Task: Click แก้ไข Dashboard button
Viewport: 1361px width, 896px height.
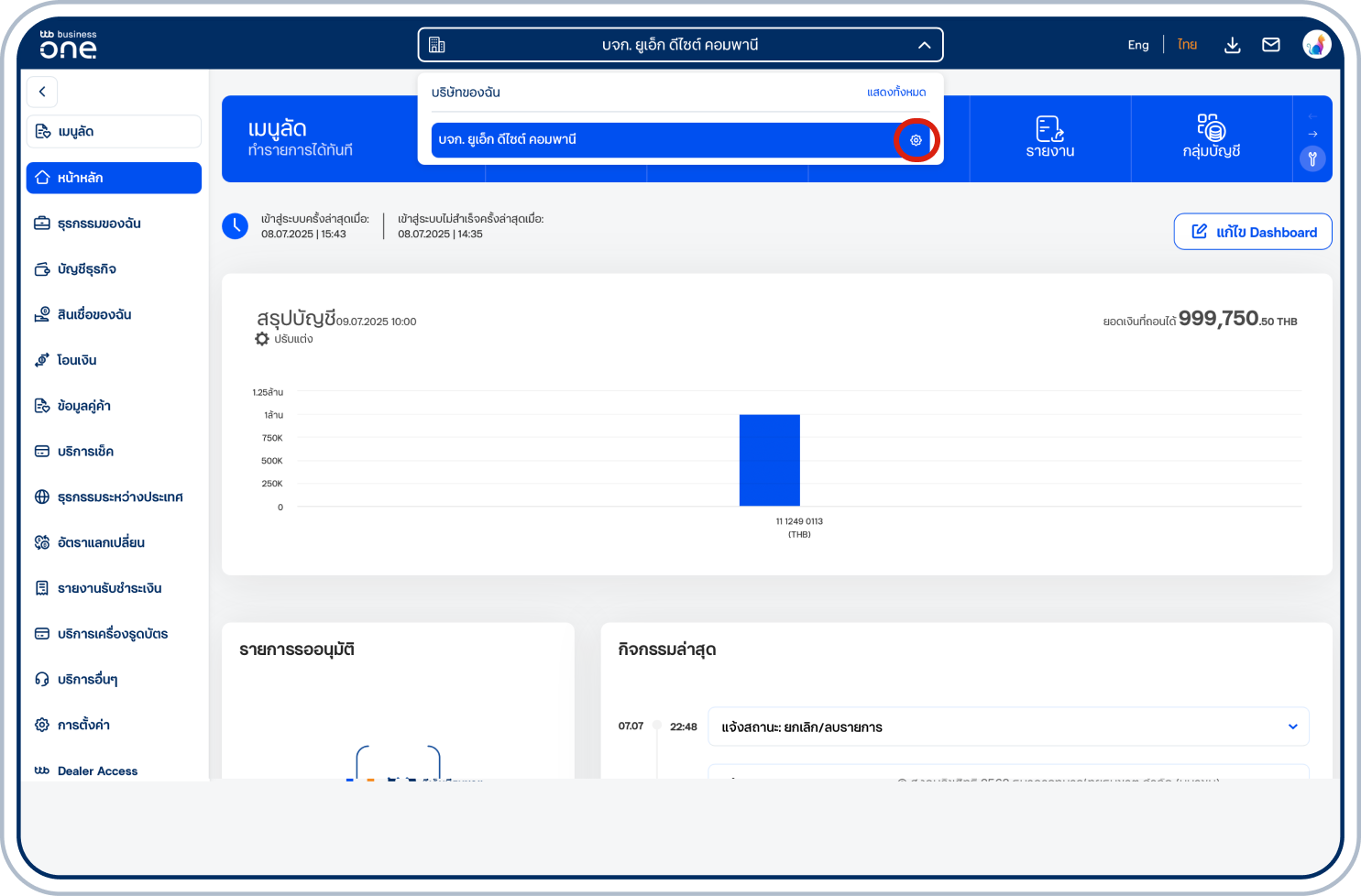Action: [x=1252, y=232]
